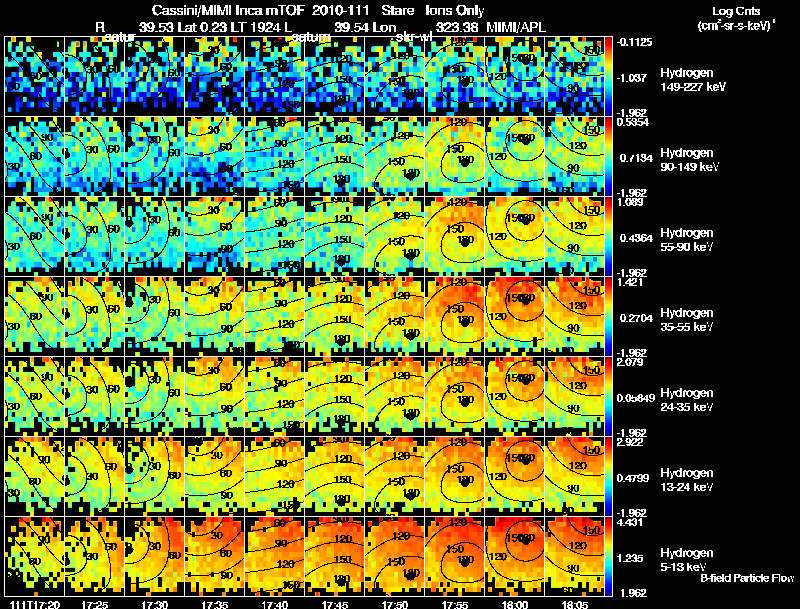Screen dimensions: 800x609
Task: Select the color scale bar for 5-13 keV
Action: coord(608,556)
